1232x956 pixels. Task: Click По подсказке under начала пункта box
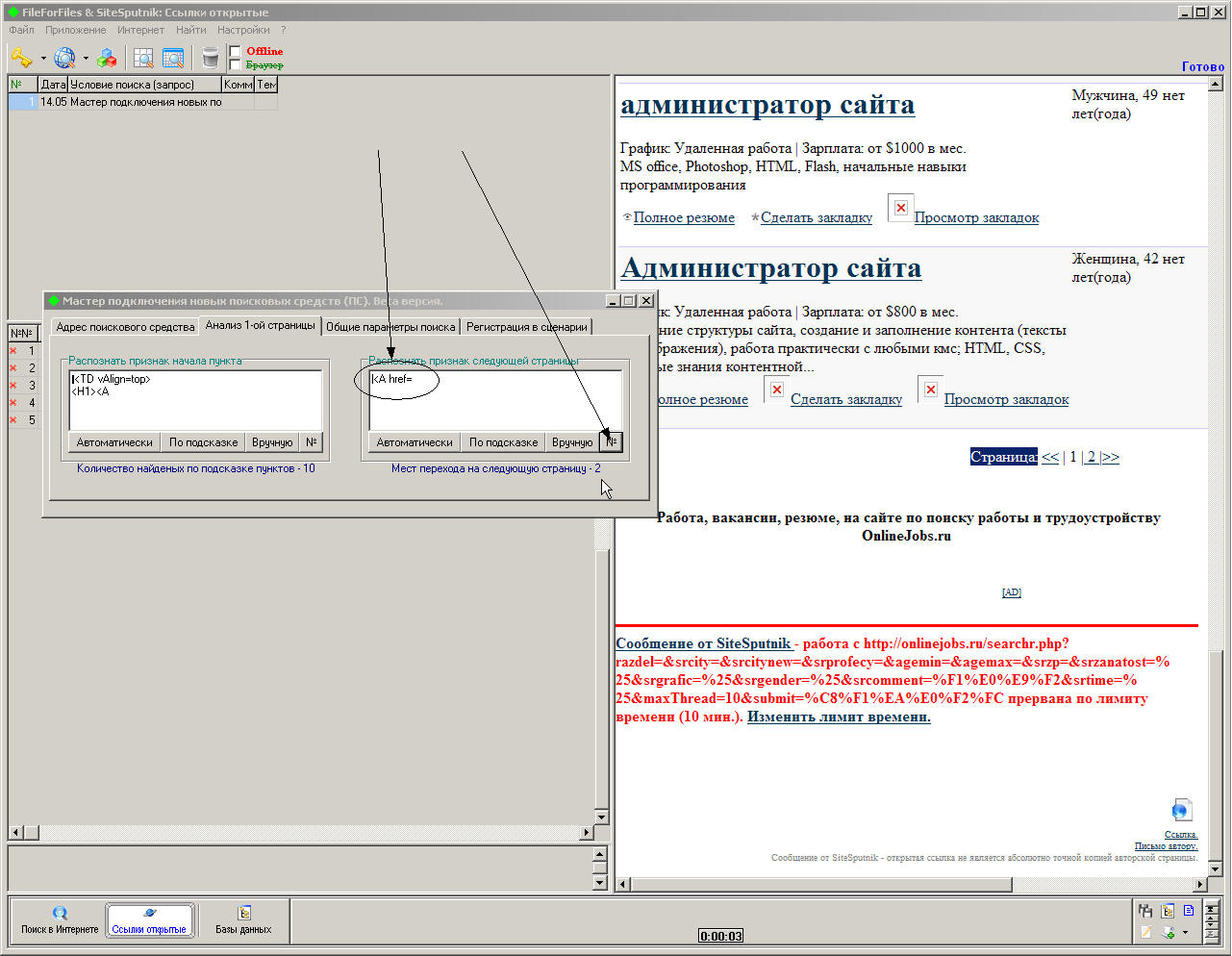203,442
